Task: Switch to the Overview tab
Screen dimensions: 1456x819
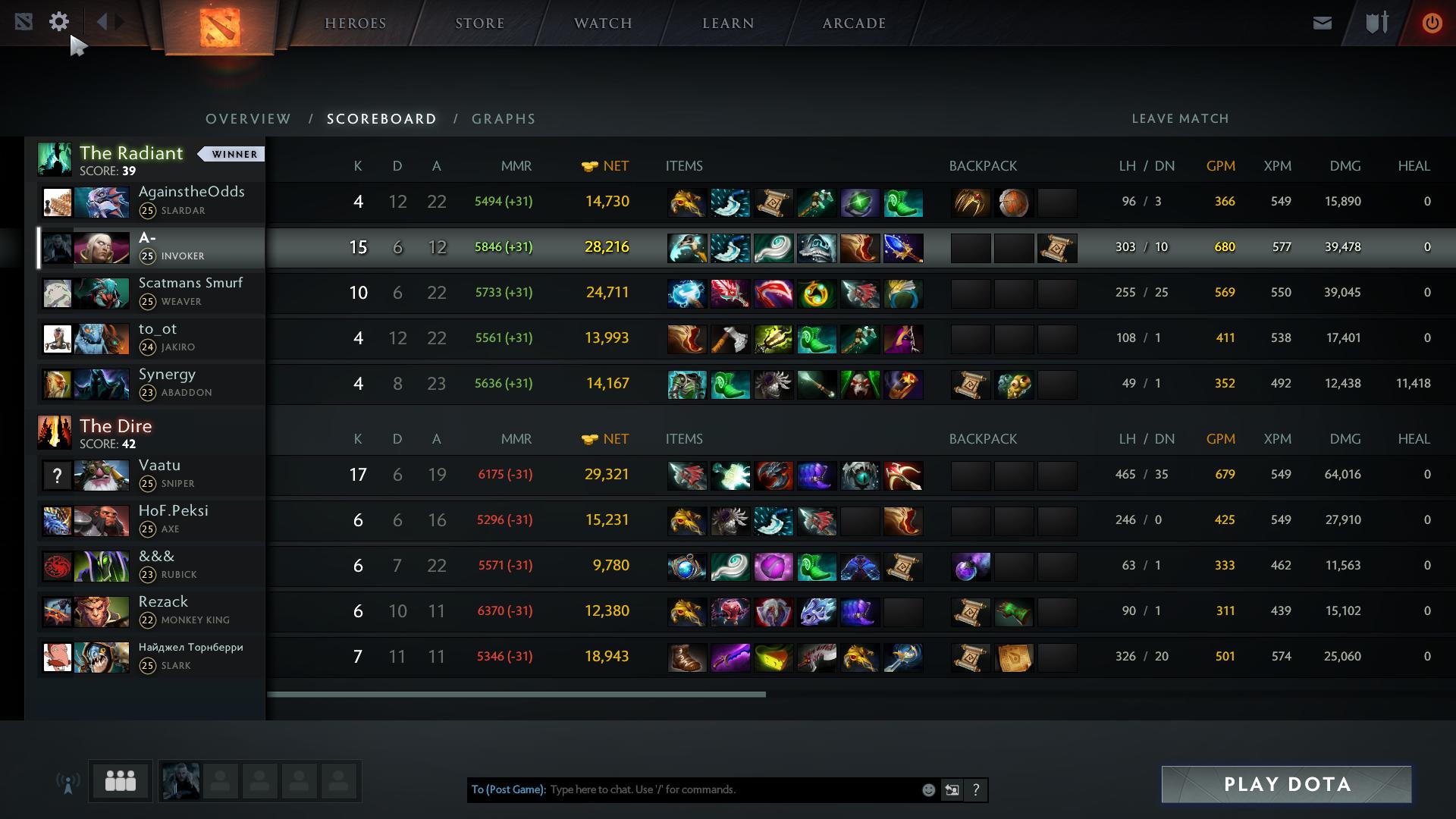Action: click(x=248, y=119)
